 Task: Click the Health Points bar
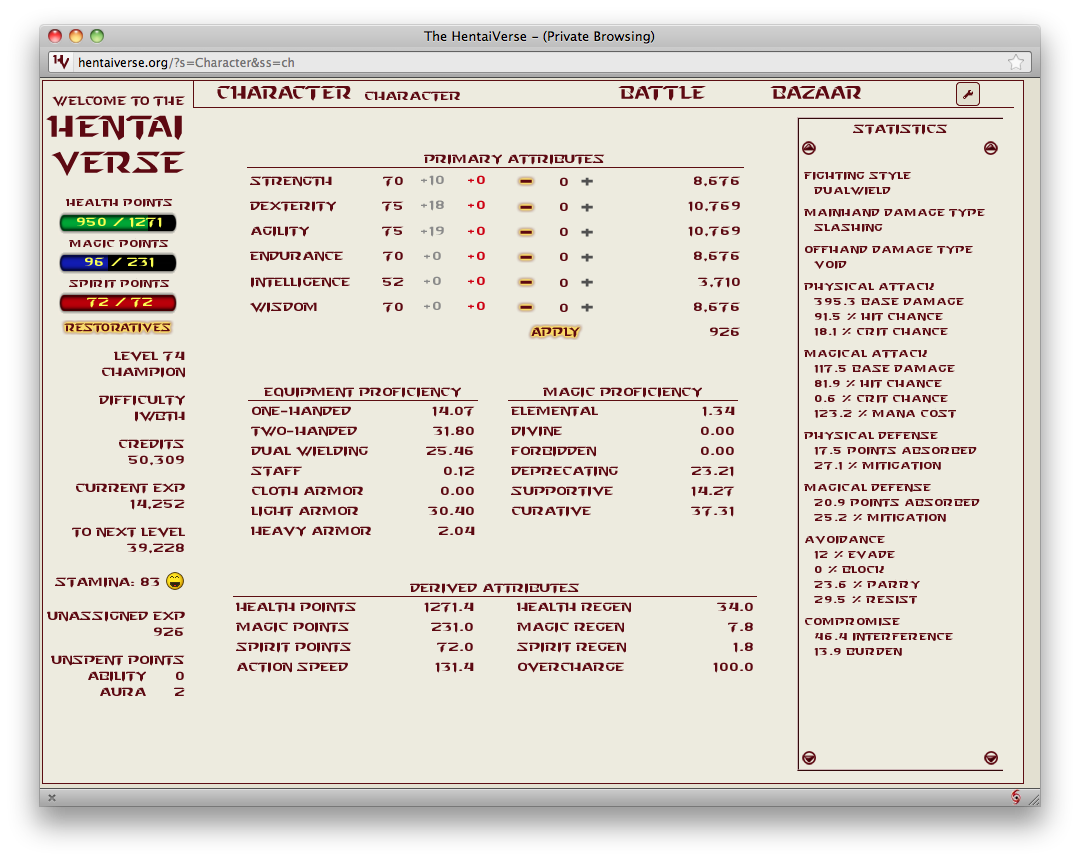[118, 222]
